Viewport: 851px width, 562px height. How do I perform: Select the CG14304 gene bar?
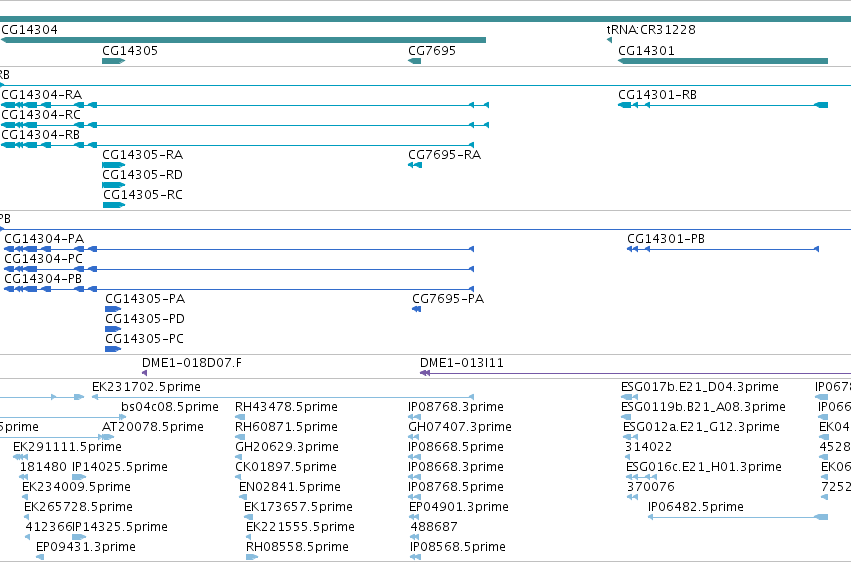pyautogui.click(x=243, y=40)
